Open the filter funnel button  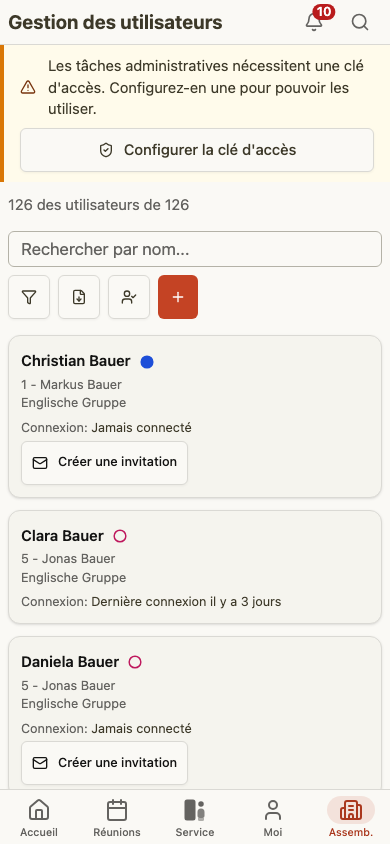pyautogui.click(x=29, y=297)
